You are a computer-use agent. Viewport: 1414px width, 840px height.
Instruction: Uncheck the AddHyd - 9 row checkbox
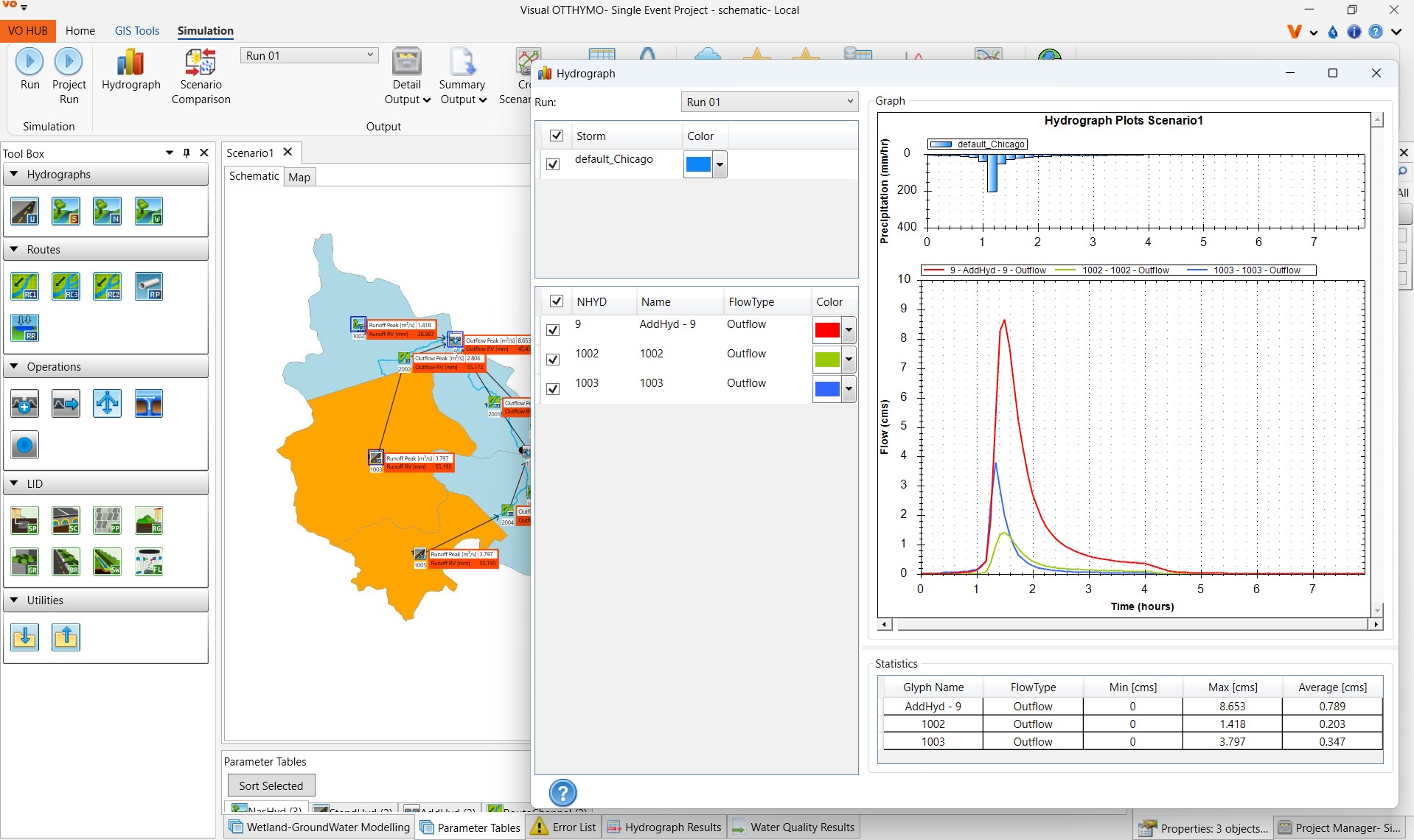(x=553, y=329)
